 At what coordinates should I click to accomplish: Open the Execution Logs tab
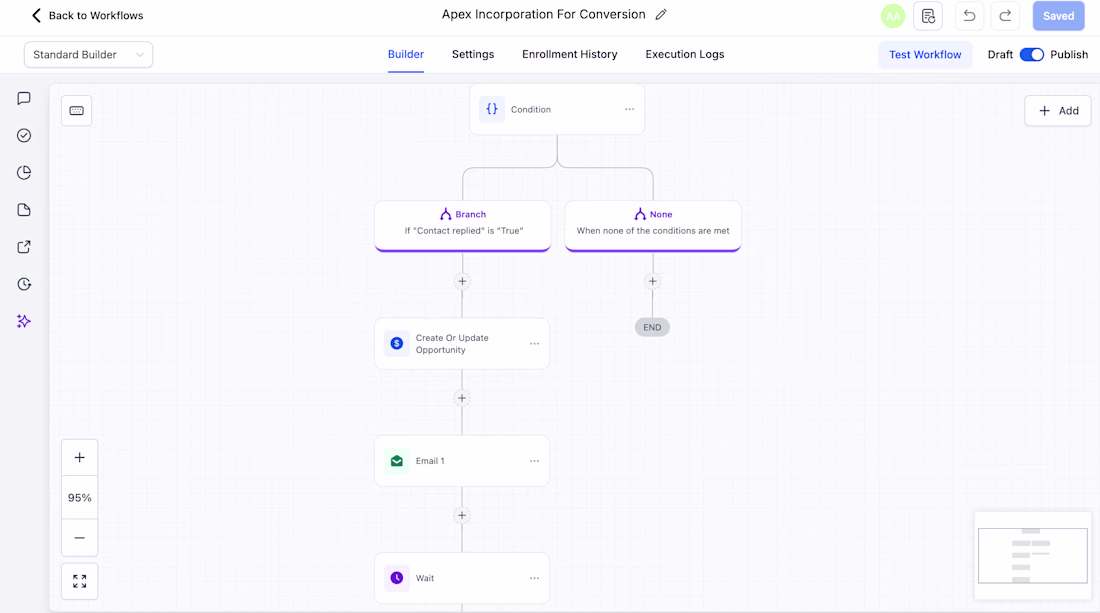tap(685, 55)
